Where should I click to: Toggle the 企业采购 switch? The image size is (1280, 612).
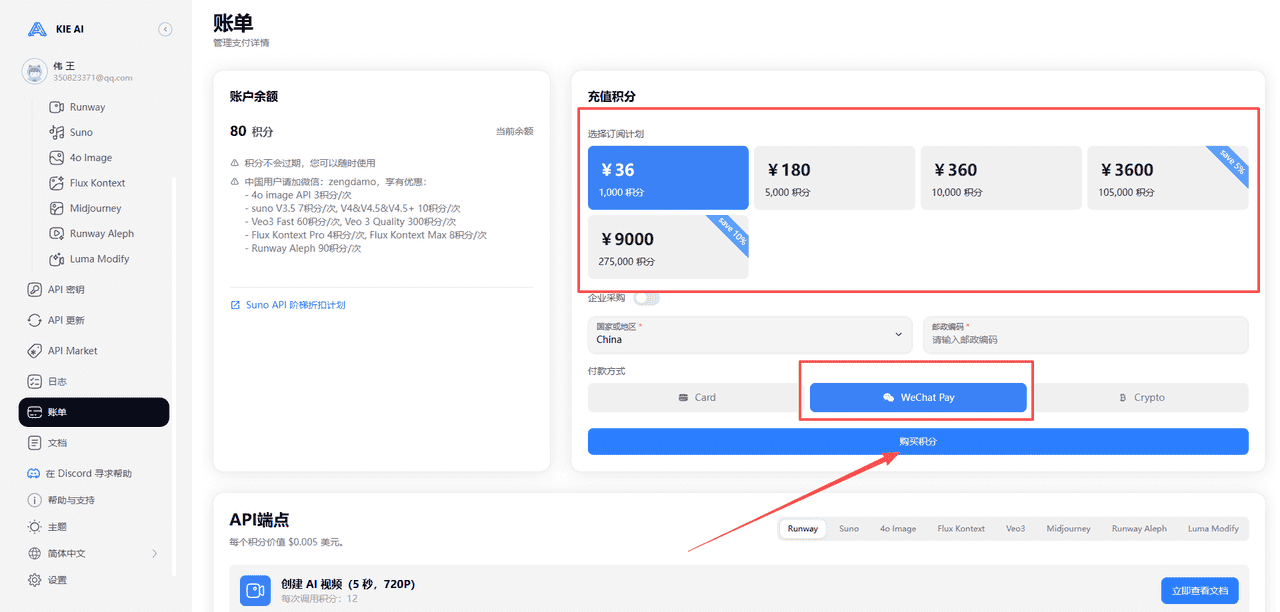(x=646, y=298)
